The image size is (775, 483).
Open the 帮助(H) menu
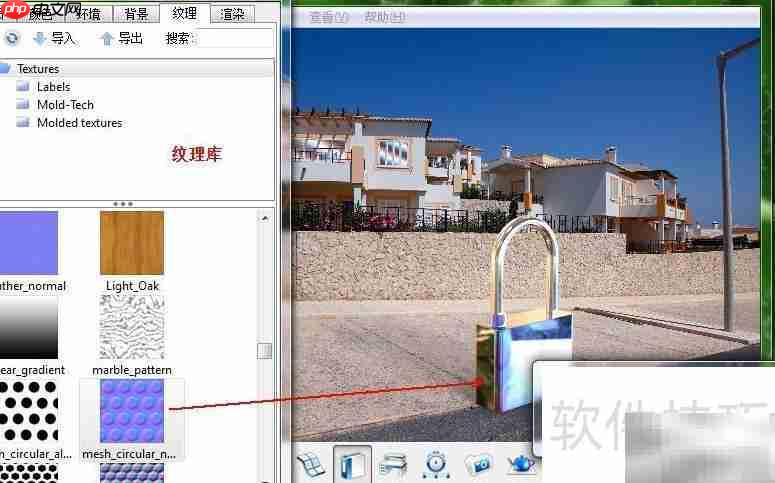(x=385, y=17)
